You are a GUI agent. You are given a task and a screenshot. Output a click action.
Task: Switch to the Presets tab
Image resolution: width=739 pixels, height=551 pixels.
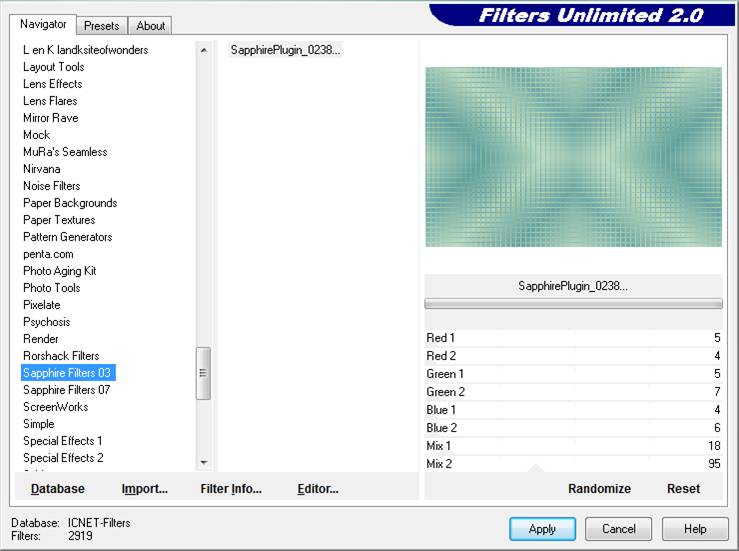point(102,26)
